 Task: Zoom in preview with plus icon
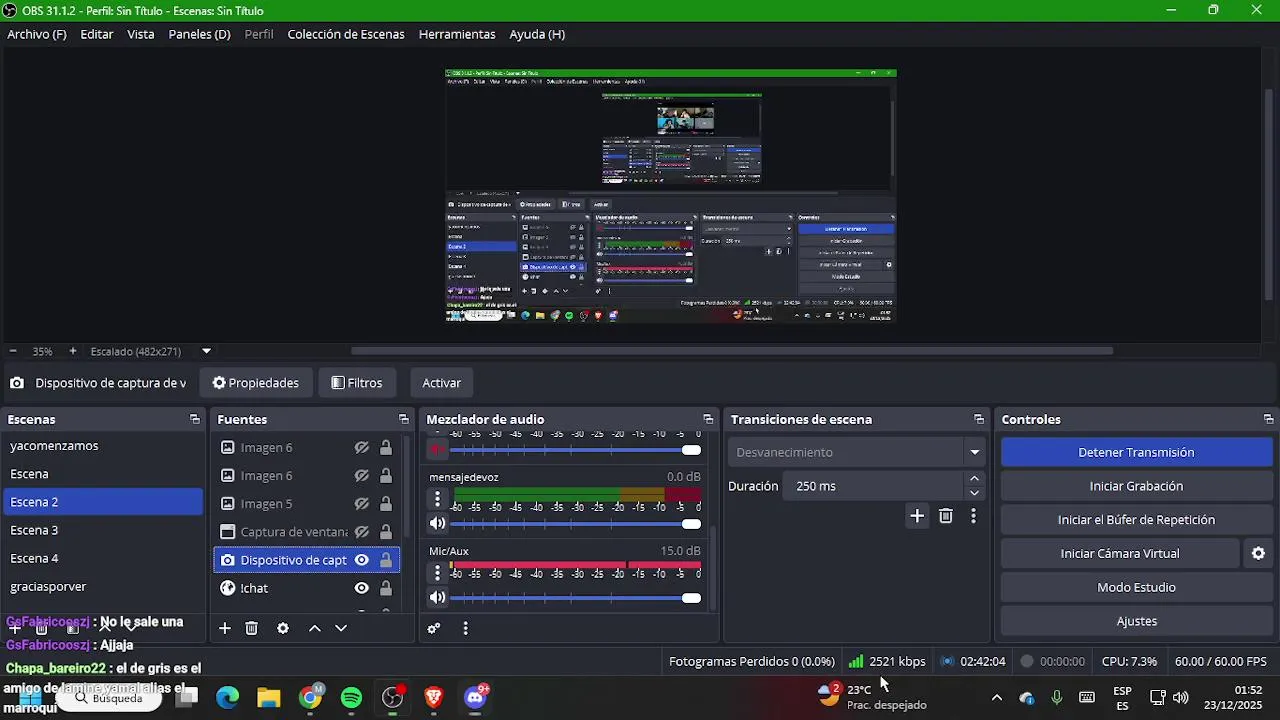pyautogui.click(x=73, y=351)
